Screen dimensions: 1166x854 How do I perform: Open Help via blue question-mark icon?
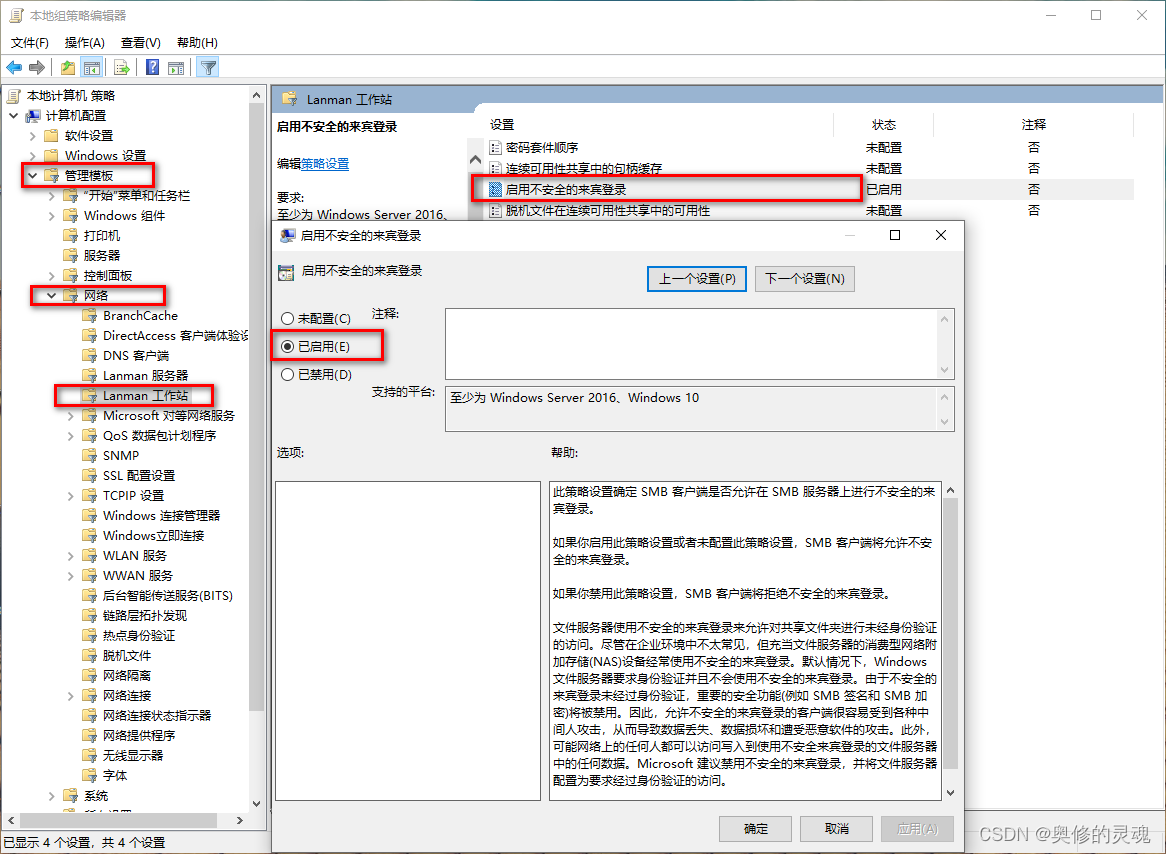point(152,68)
